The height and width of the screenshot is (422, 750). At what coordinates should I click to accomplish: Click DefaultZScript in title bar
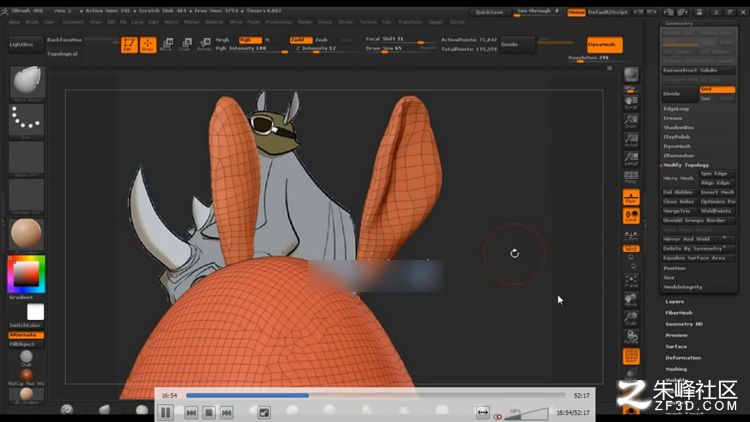pyautogui.click(x=607, y=12)
